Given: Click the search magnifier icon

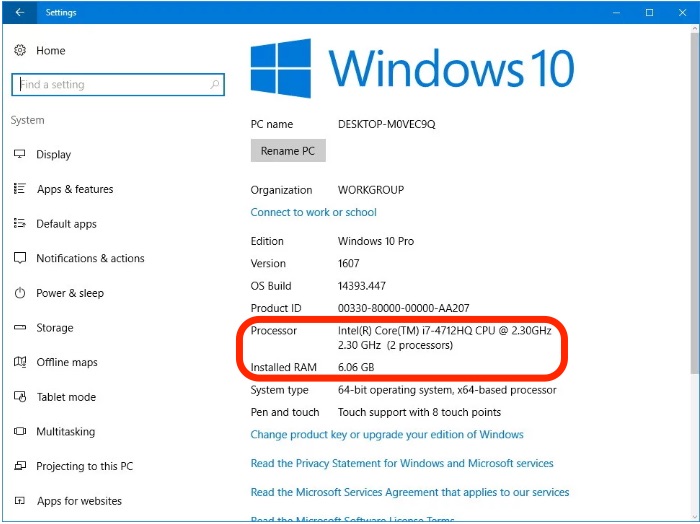Looking at the screenshot, I should (214, 84).
